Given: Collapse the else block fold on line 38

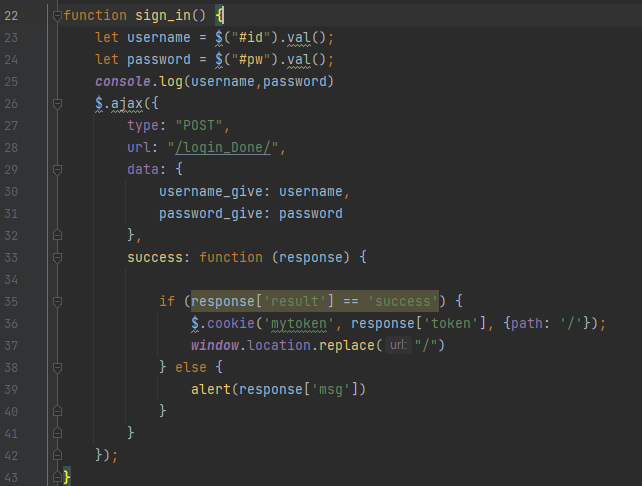Looking at the screenshot, I should (x=57, y=368).
